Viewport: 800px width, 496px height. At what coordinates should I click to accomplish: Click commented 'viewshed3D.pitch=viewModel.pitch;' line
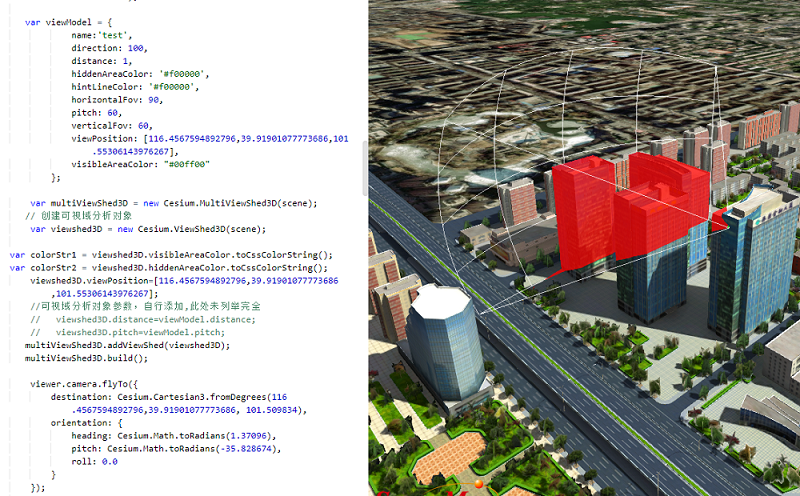(x=128, y=332)
